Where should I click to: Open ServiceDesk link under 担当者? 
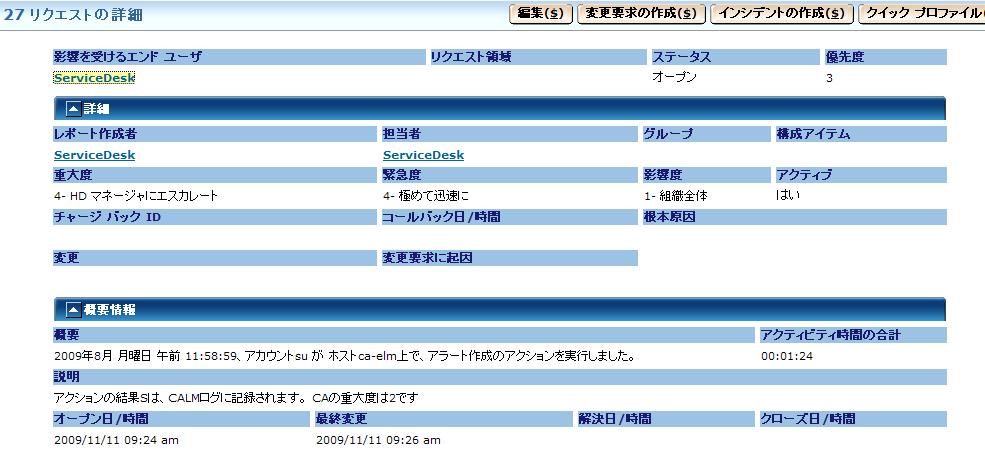[423, 155]
